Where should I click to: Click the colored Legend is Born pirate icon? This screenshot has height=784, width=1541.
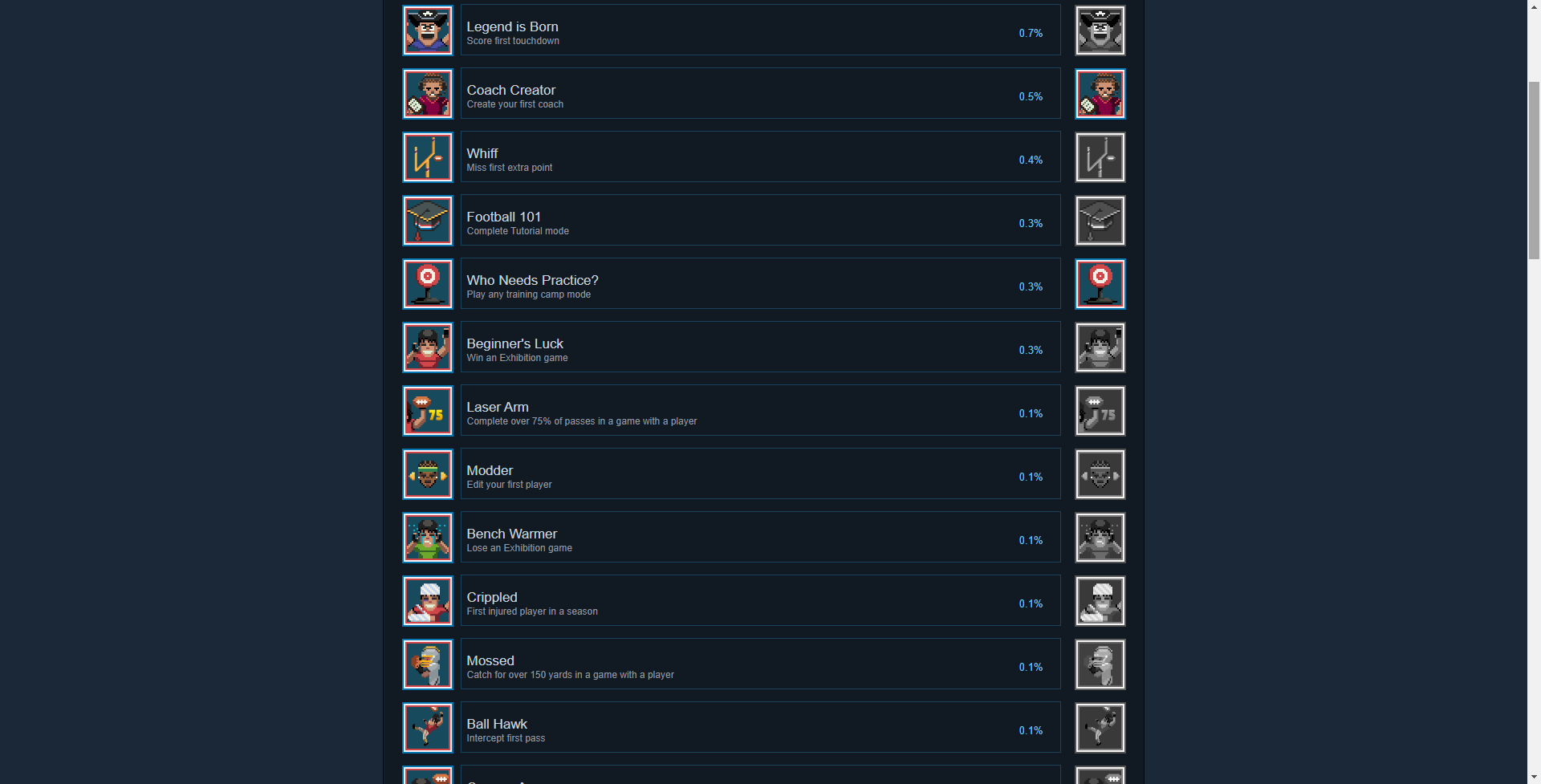tap(428, 30)
